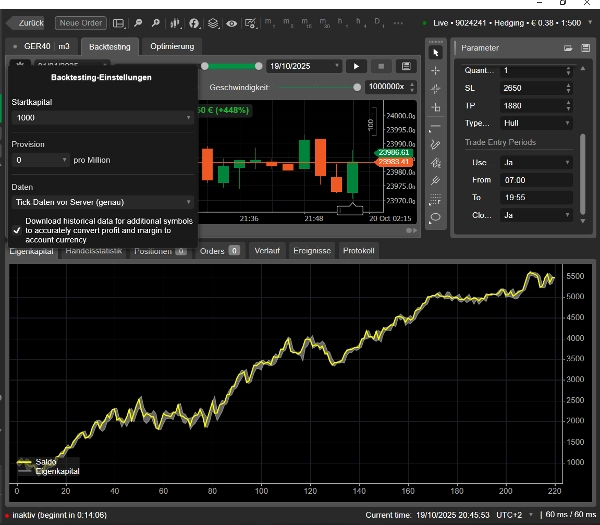Click the SL 2650 stepper arrows
The image size is (600, 525).
tap(568, 88)
